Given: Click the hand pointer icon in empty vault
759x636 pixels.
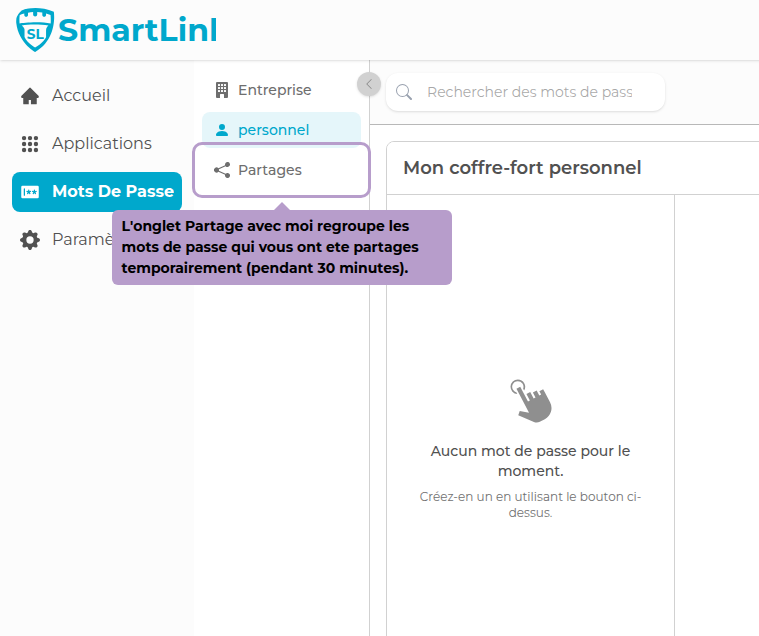Looking at the screenshot, I should (530, 400).
